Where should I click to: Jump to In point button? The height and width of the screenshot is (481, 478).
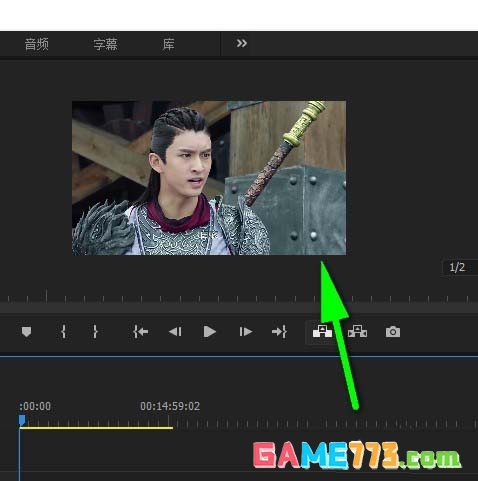(141, 332)
